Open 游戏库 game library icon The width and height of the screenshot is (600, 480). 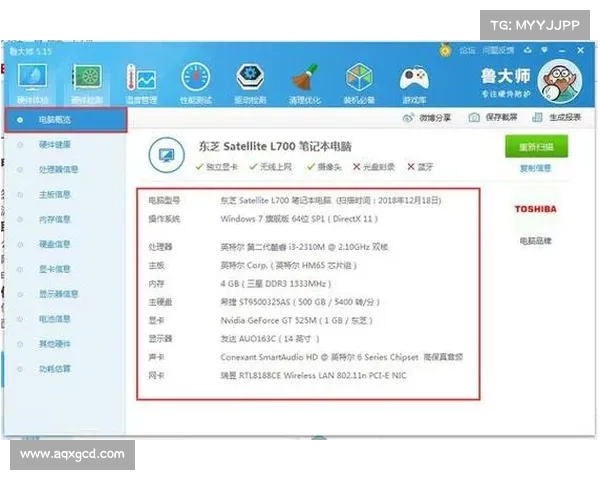pyautogui.click(x=412, y=80)
